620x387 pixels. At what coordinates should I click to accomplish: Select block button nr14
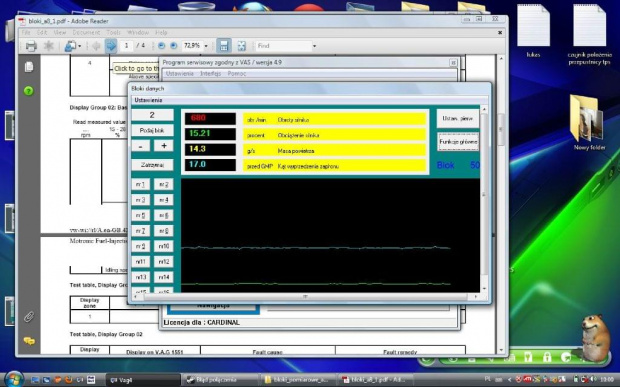click(x=164, y=277)
